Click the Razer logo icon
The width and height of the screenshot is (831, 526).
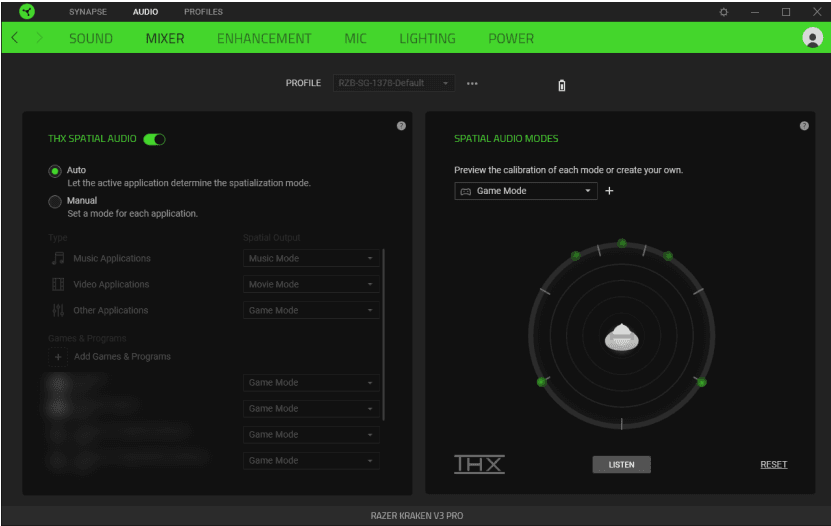point(27,12)
